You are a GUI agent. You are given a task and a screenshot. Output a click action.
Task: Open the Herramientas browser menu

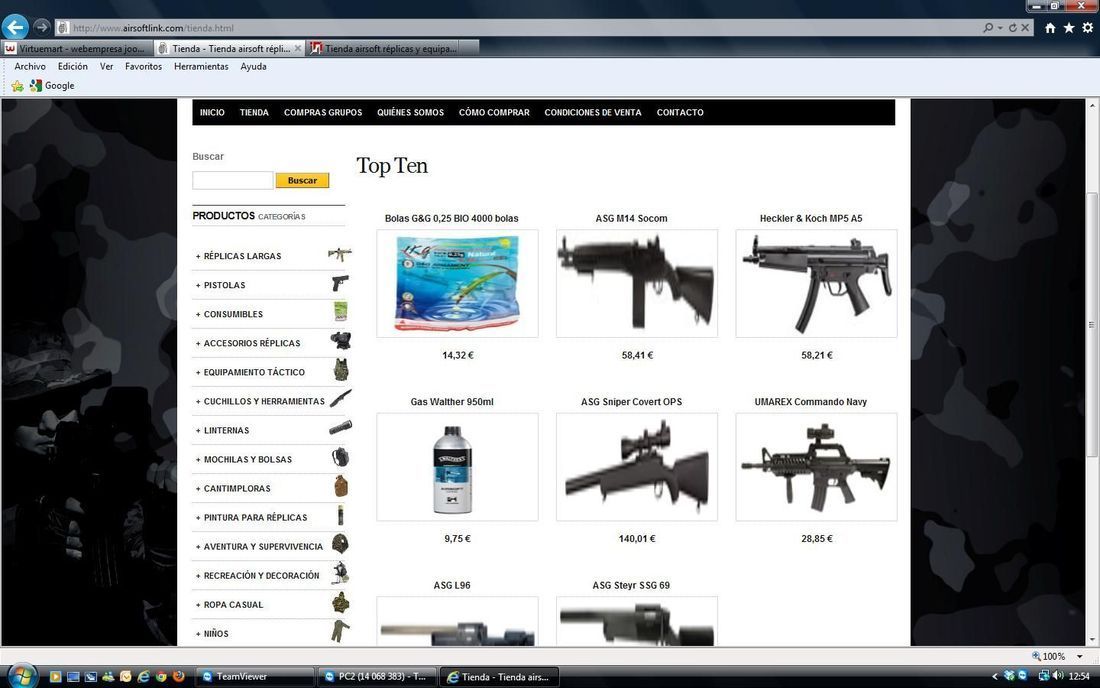pos(201,67)
